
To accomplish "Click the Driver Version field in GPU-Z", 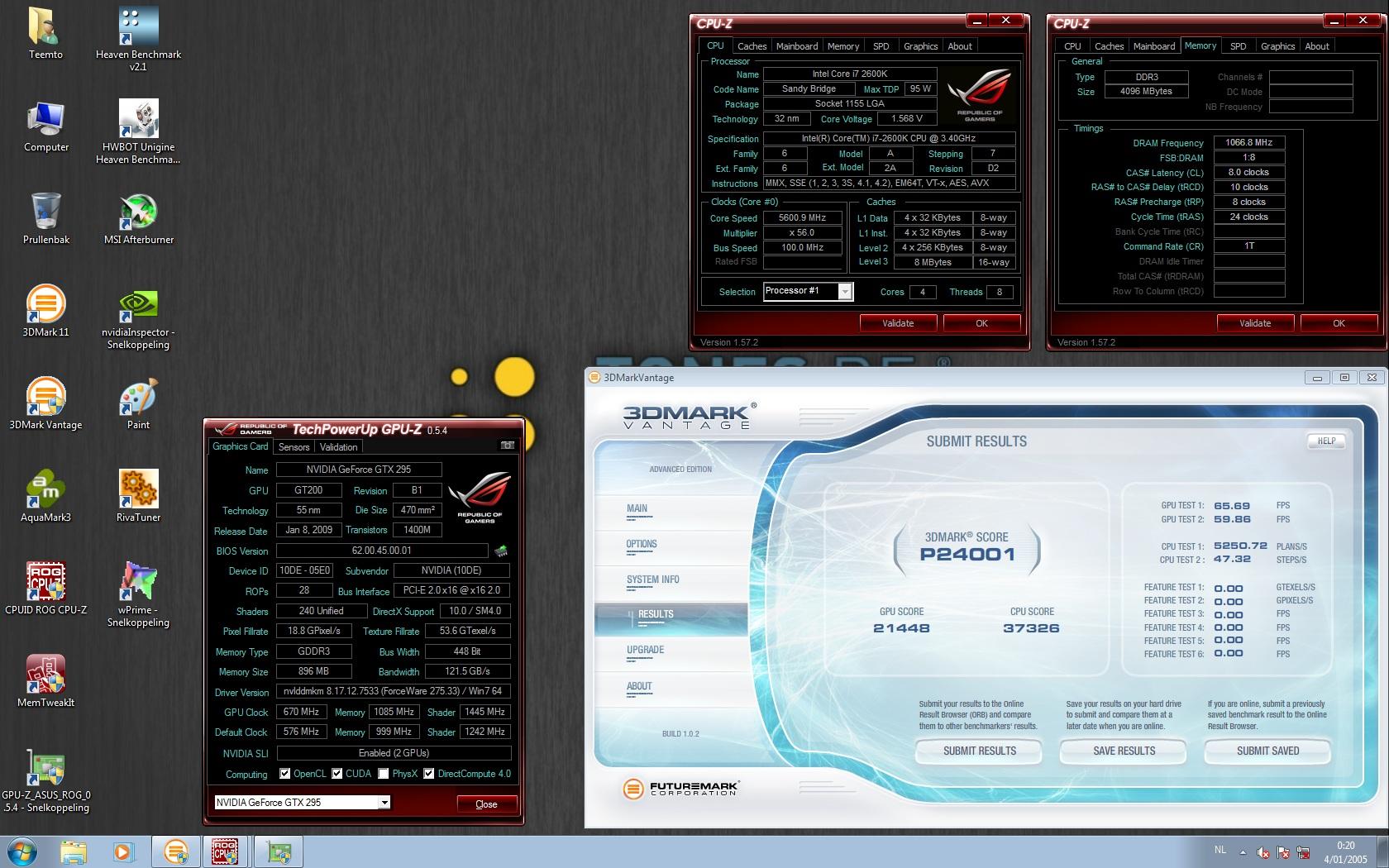I will click(394, 691).
